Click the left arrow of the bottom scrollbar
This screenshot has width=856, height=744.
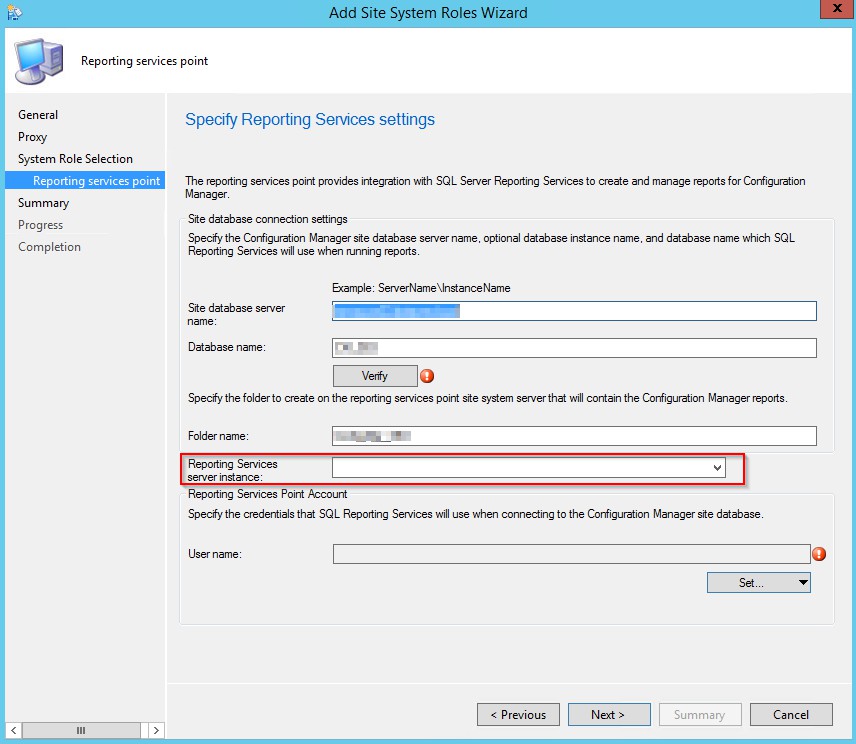12,730
